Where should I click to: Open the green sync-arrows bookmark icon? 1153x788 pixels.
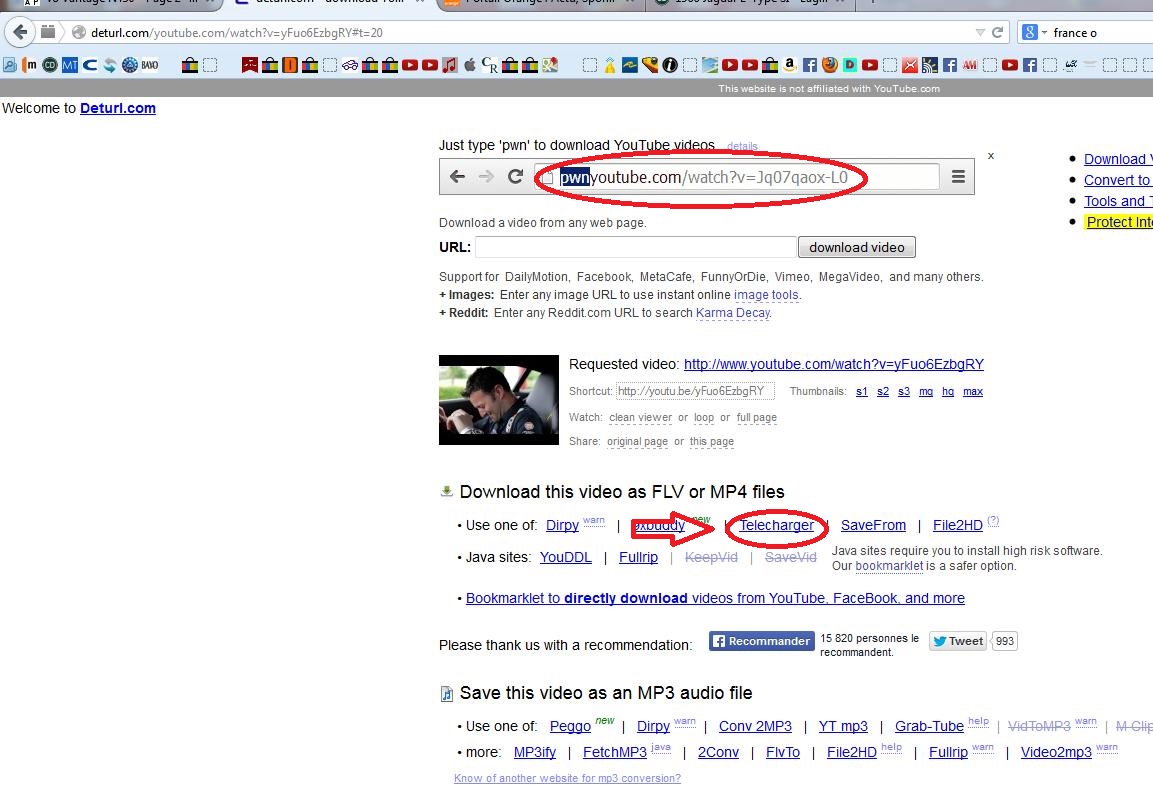point(110,65)
